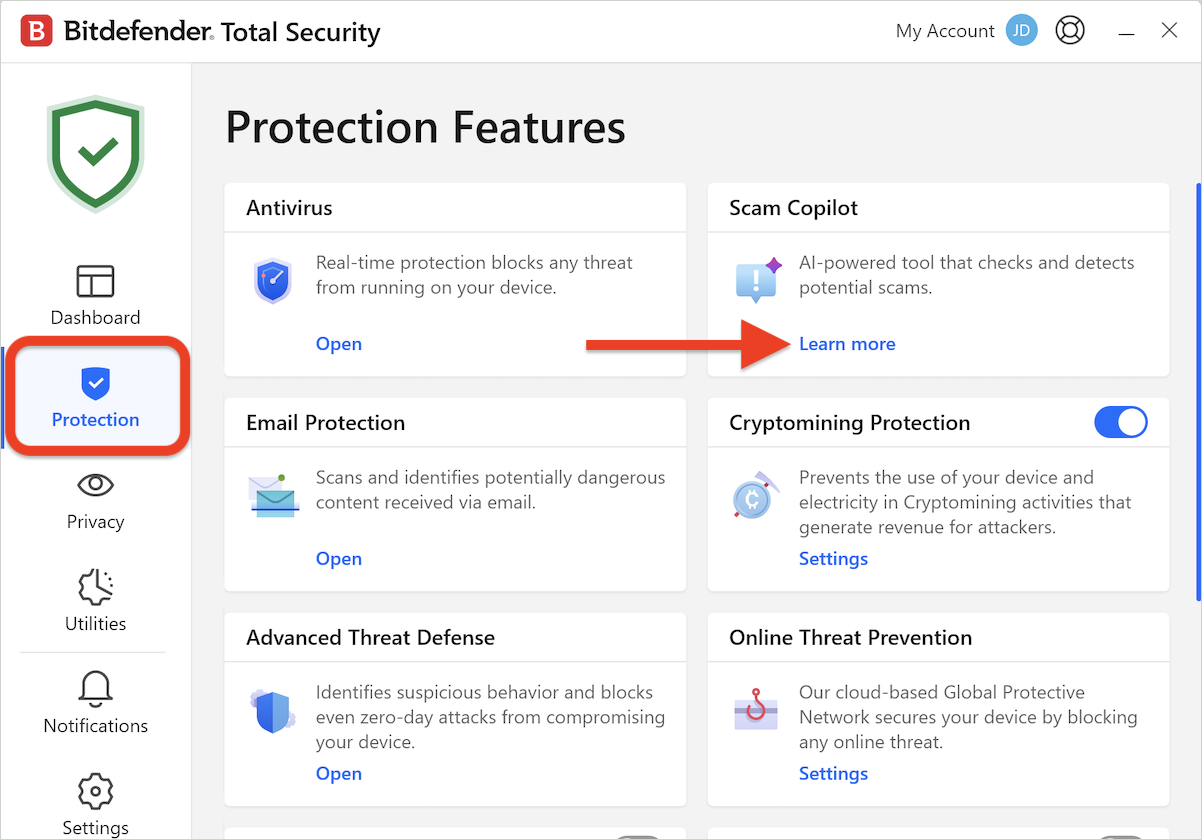Image resolution: width=1202 pixels, height=840 pixels.
Task: Open Email Protection via its Open link
Action: pos(339,559)
